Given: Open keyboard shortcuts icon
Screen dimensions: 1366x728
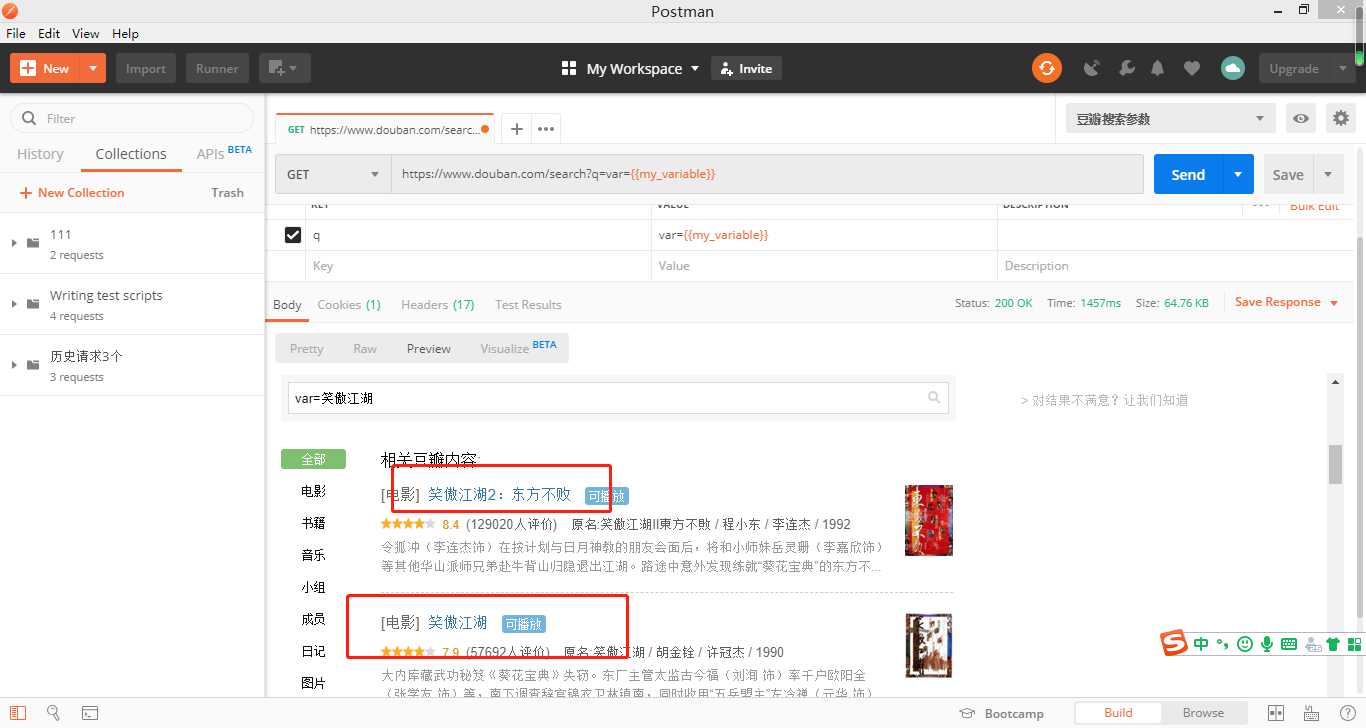Looking at the screenshot, I should tap(1311, 713).
